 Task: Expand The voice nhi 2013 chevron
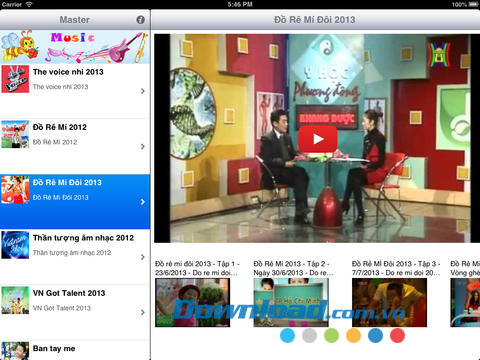(x=143, y=91)
